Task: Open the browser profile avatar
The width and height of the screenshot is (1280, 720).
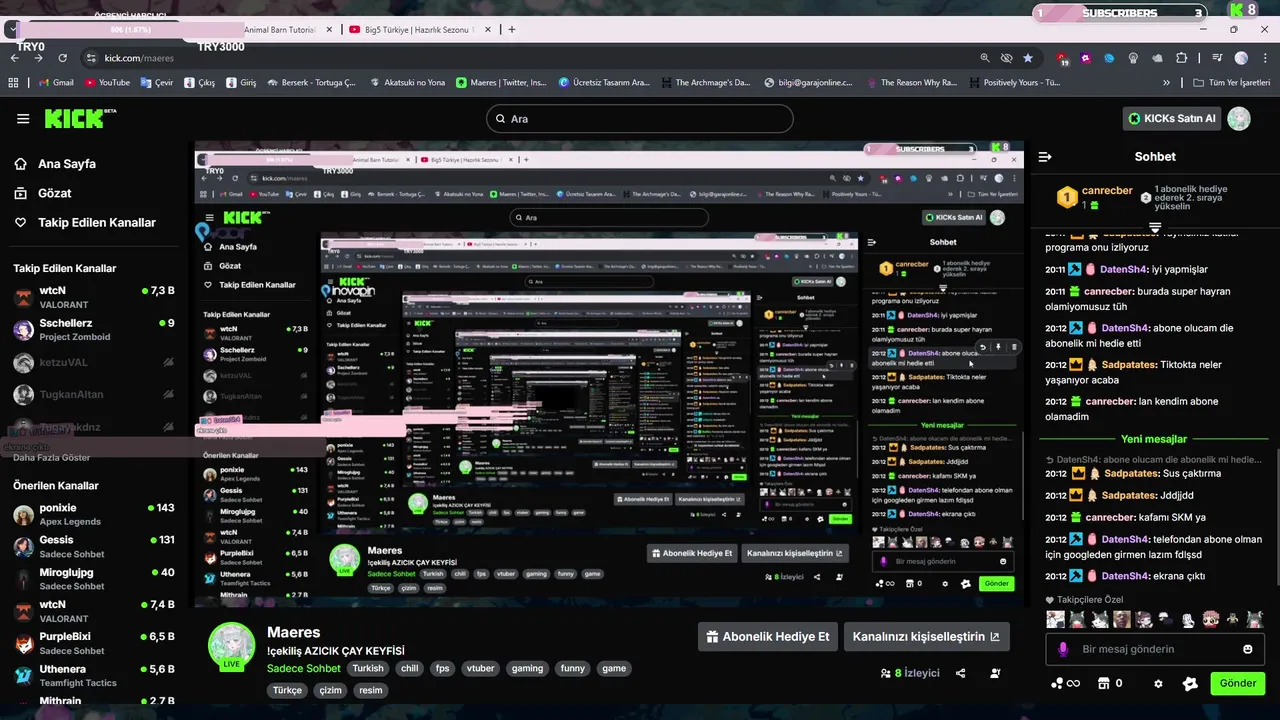Action: (1241, 58)
